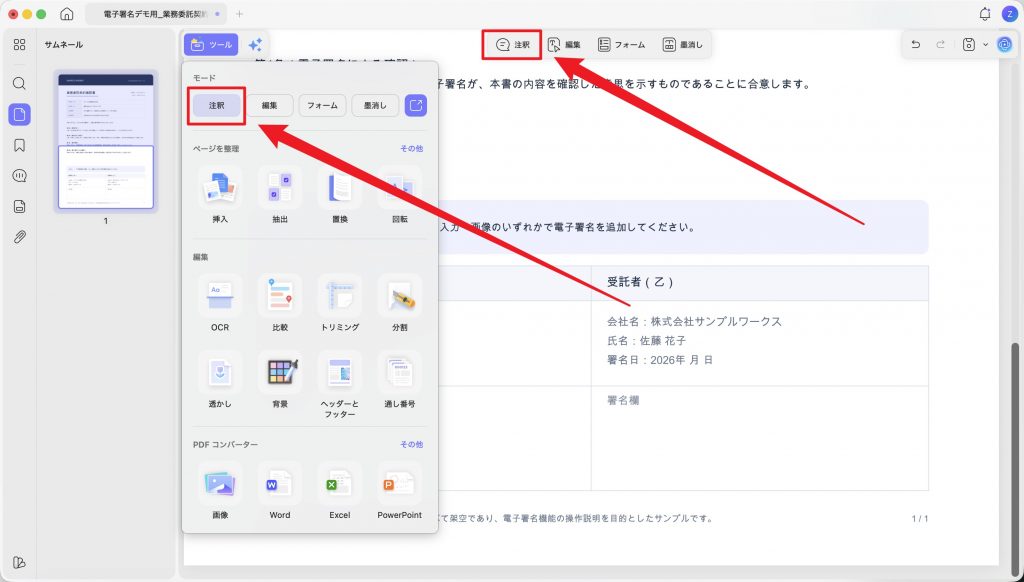Open the bookmarks panel icon

pyautogui.click(x=20, y=145)
